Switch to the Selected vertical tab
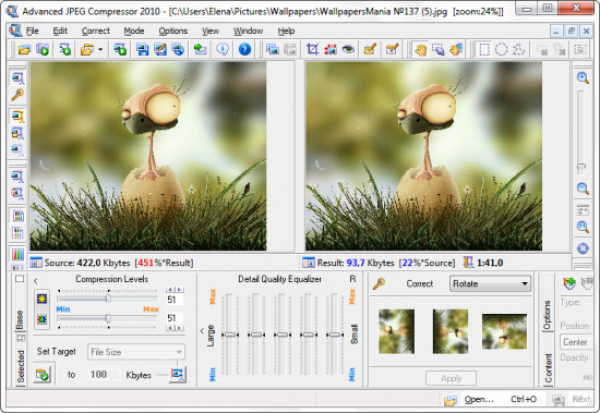The height and width of the screenshot is (413, 600). 20,366
